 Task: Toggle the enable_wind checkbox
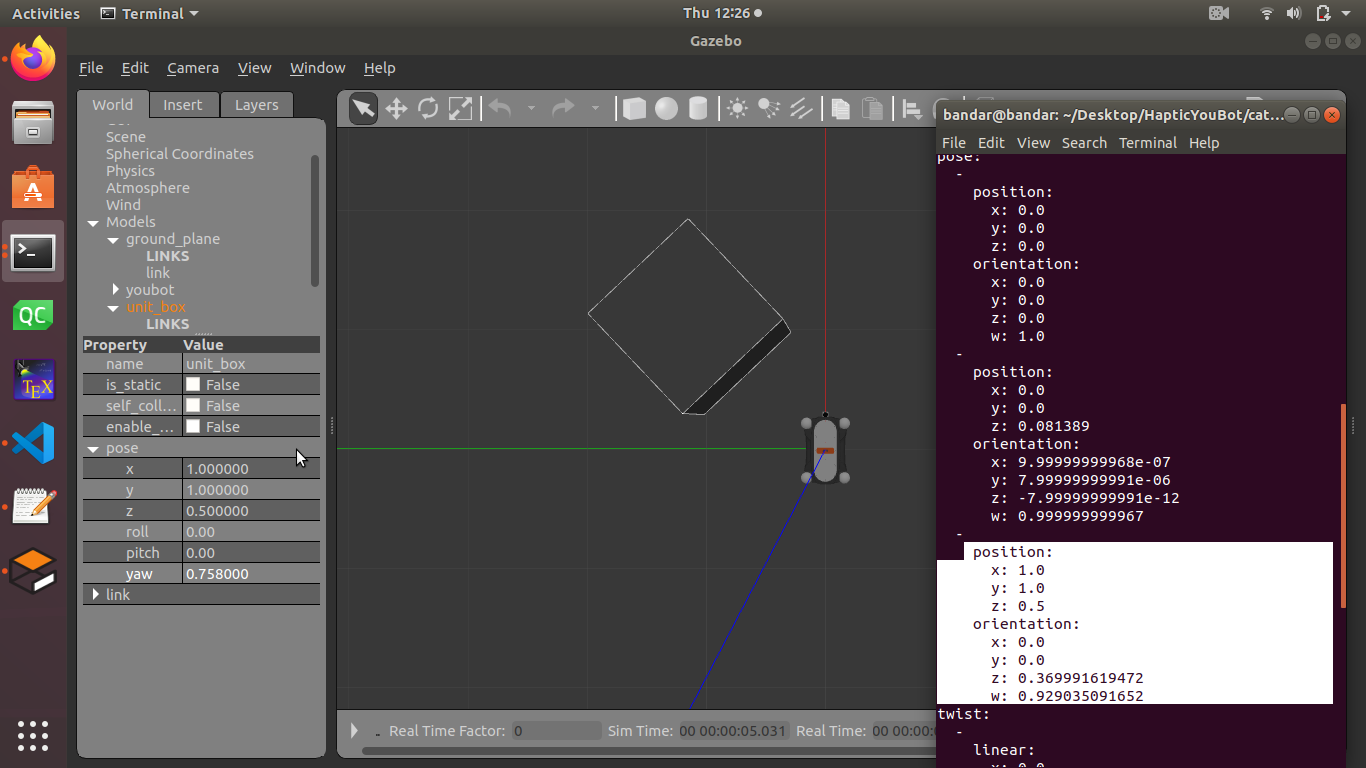pos(193,427)
